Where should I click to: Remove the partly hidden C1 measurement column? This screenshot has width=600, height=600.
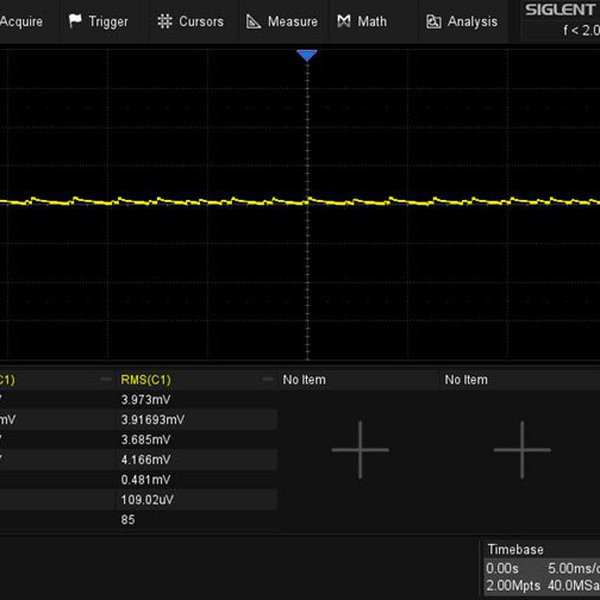tap(105, 379)
